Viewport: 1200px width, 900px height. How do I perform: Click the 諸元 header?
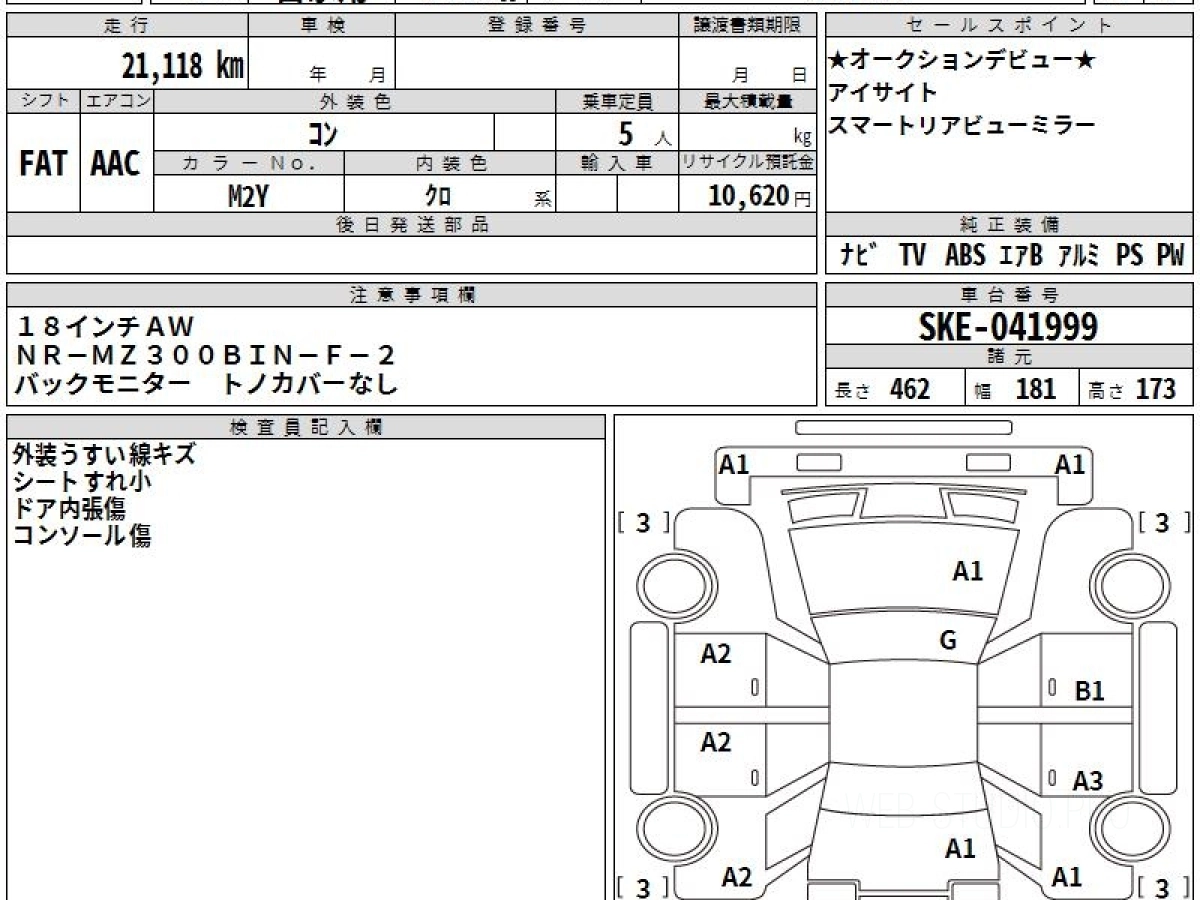(1009, 357)
